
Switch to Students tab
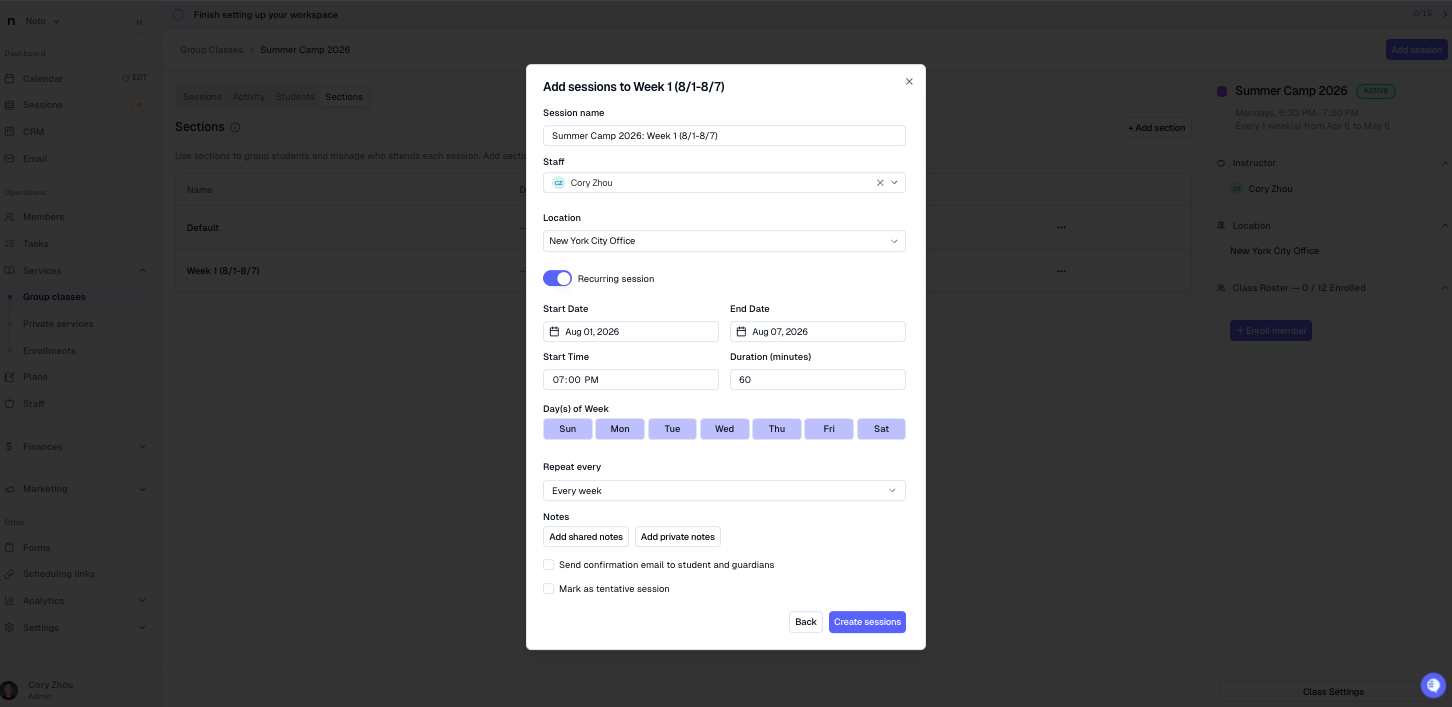[x=295, y=97]
